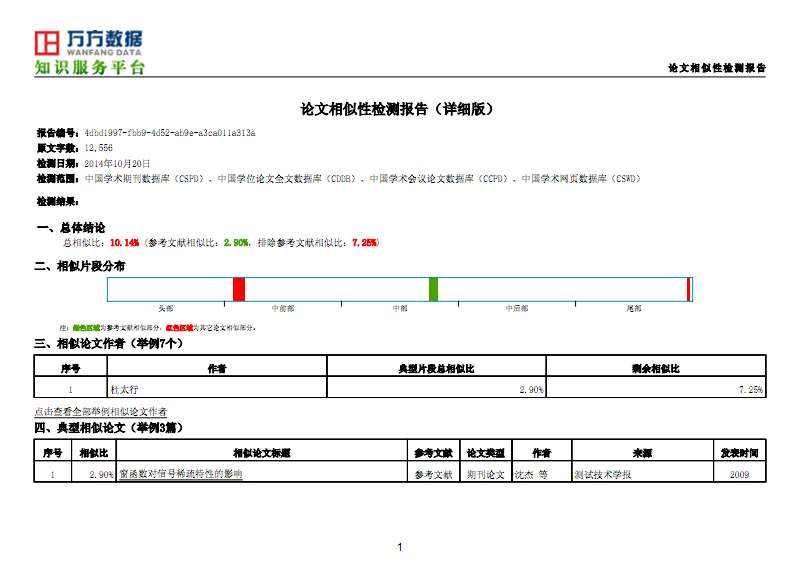
Task: Click the page number 1 at the bottom
Action: (x=399, y=547)
